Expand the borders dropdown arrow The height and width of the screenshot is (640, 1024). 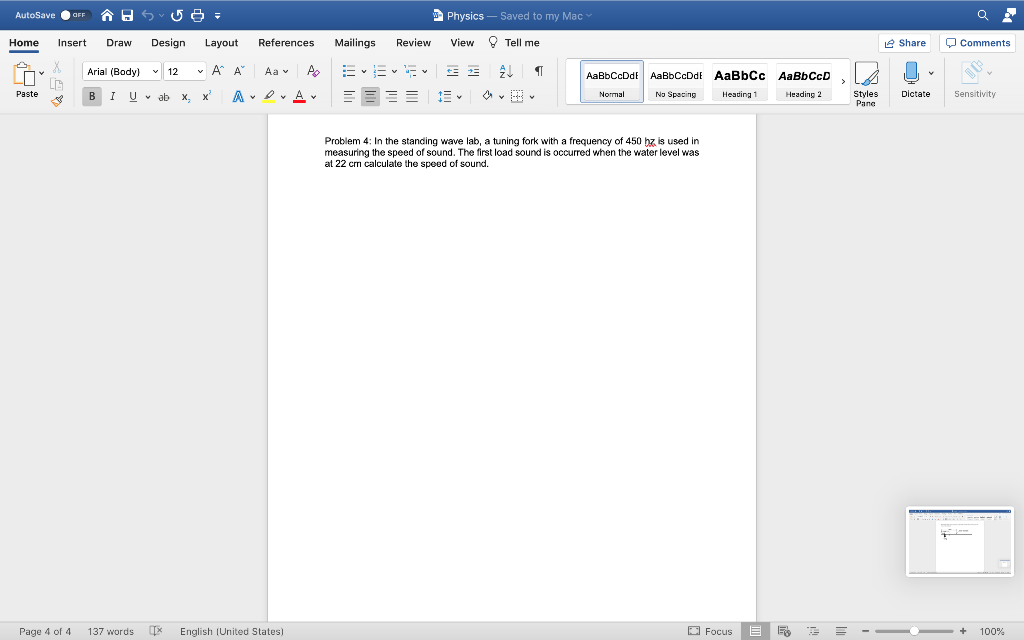pyautogui.click(x=532, y=97)
